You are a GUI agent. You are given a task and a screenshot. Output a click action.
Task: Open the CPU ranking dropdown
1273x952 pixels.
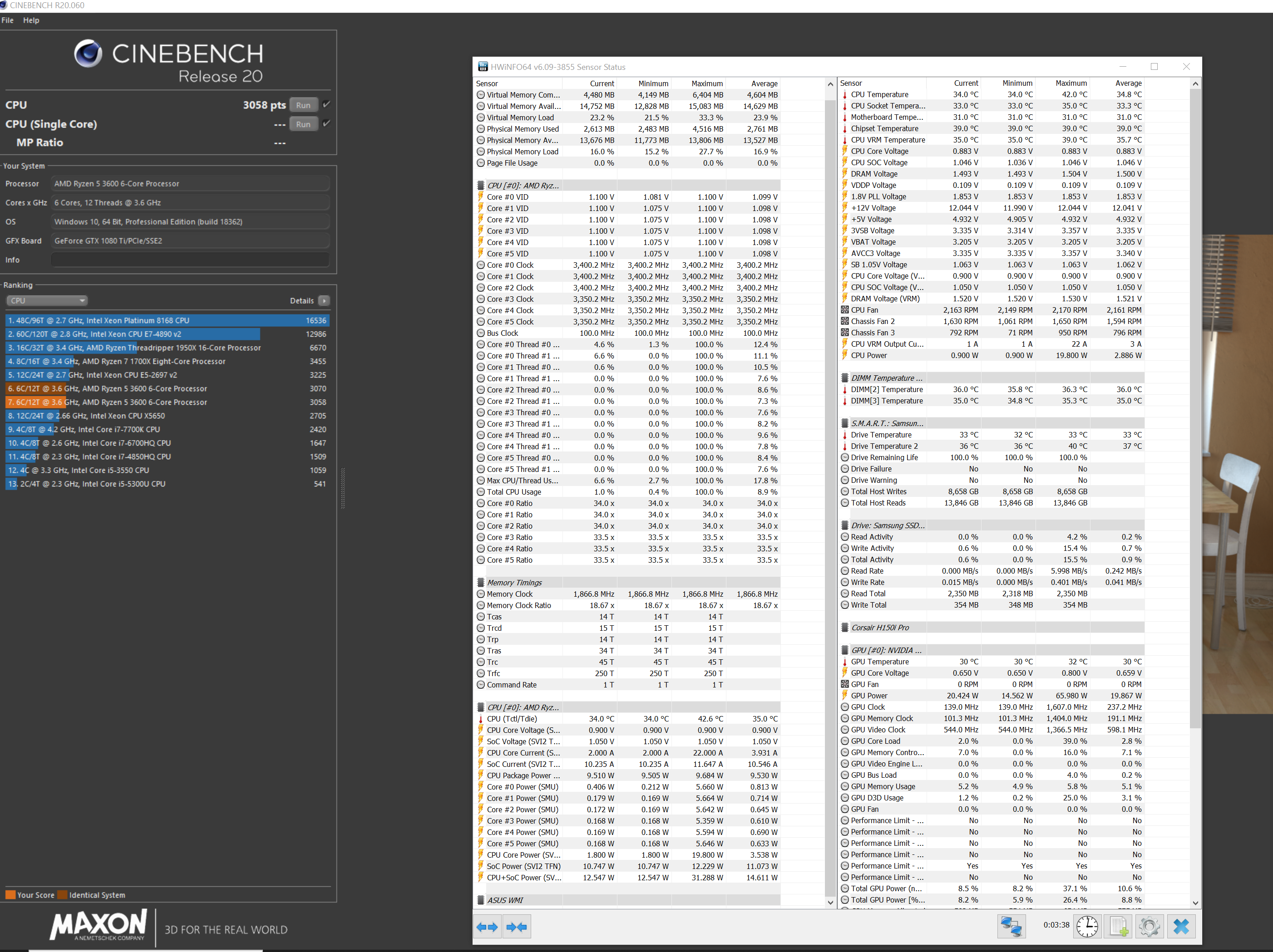[x=47, y=300]
